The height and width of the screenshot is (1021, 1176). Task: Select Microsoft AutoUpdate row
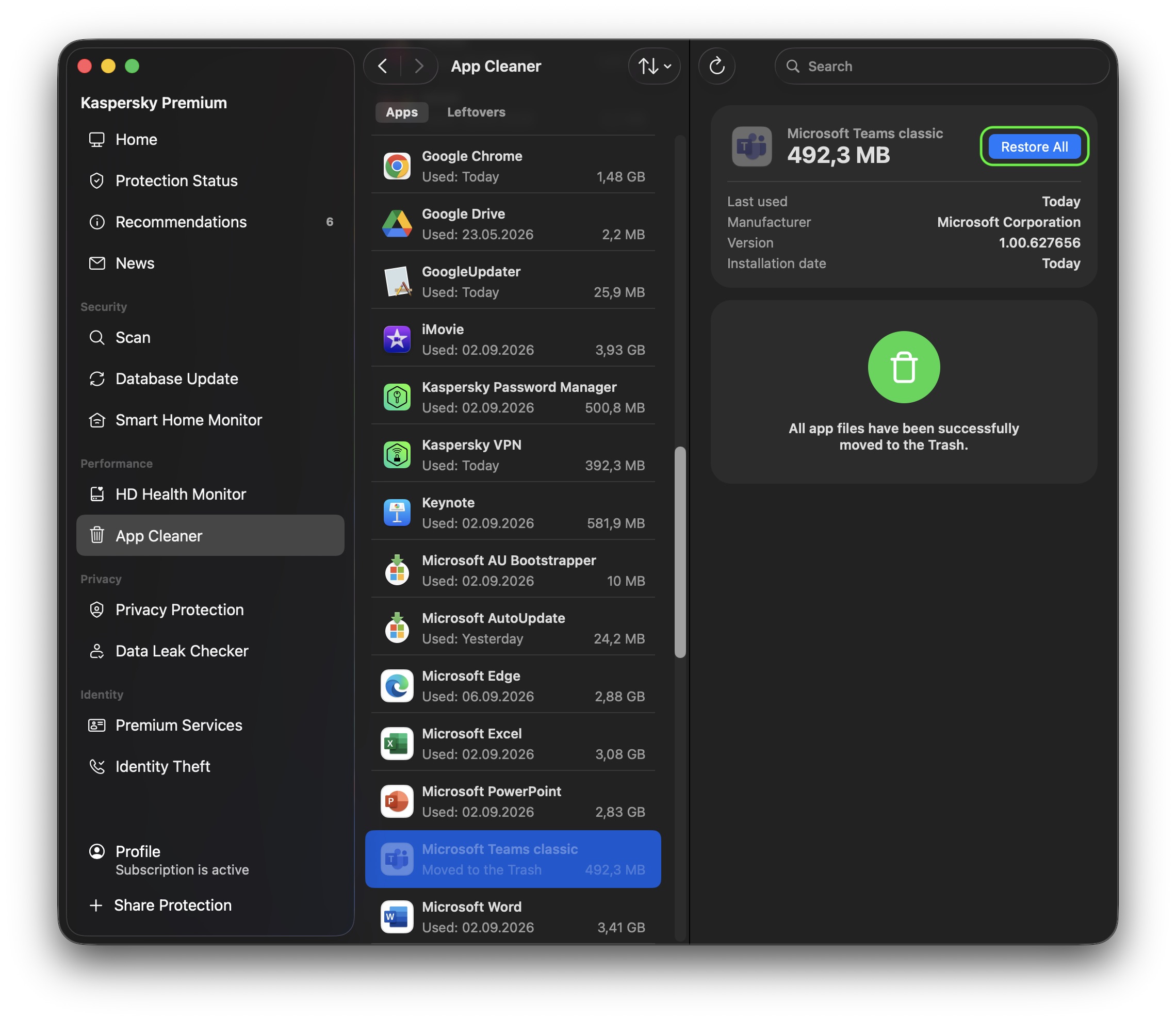513,628
